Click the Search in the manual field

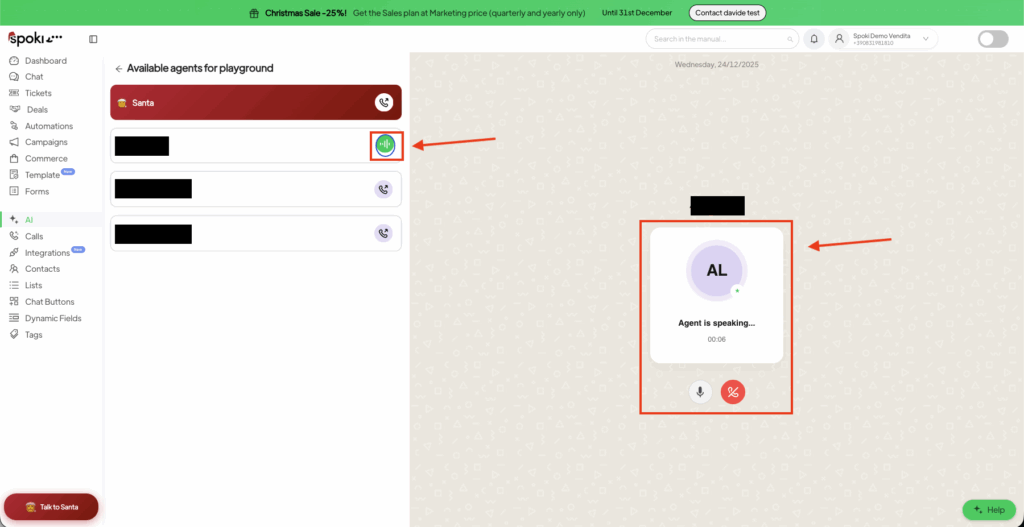tap(720, 39)
